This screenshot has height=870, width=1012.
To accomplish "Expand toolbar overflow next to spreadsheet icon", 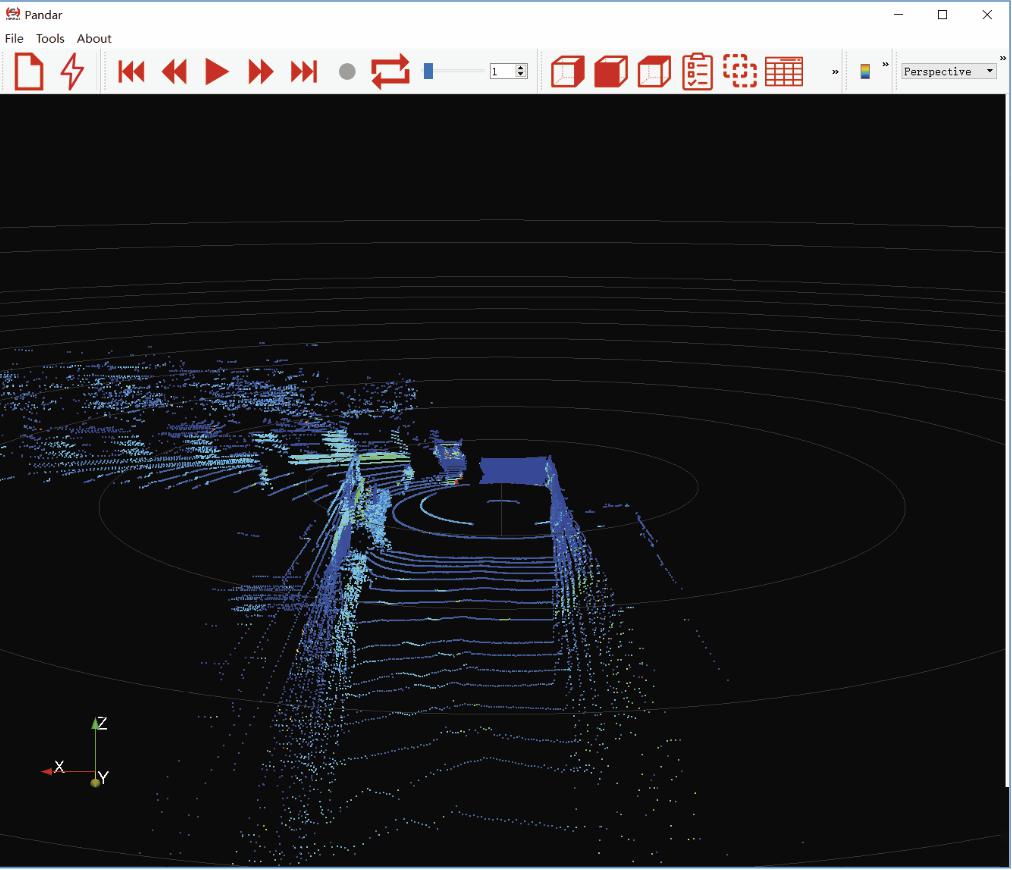I will 835,72.
